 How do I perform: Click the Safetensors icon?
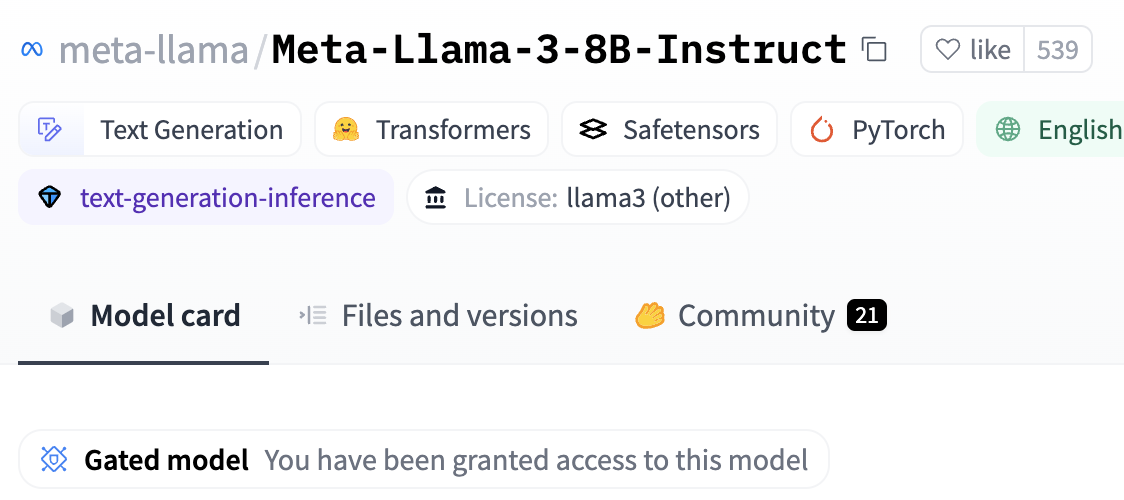pos(594,130)
